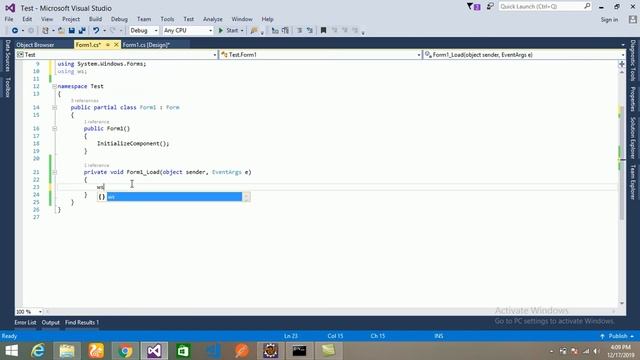Click the volume icon in system tray

pyautogui.click(x=596, y=351)
